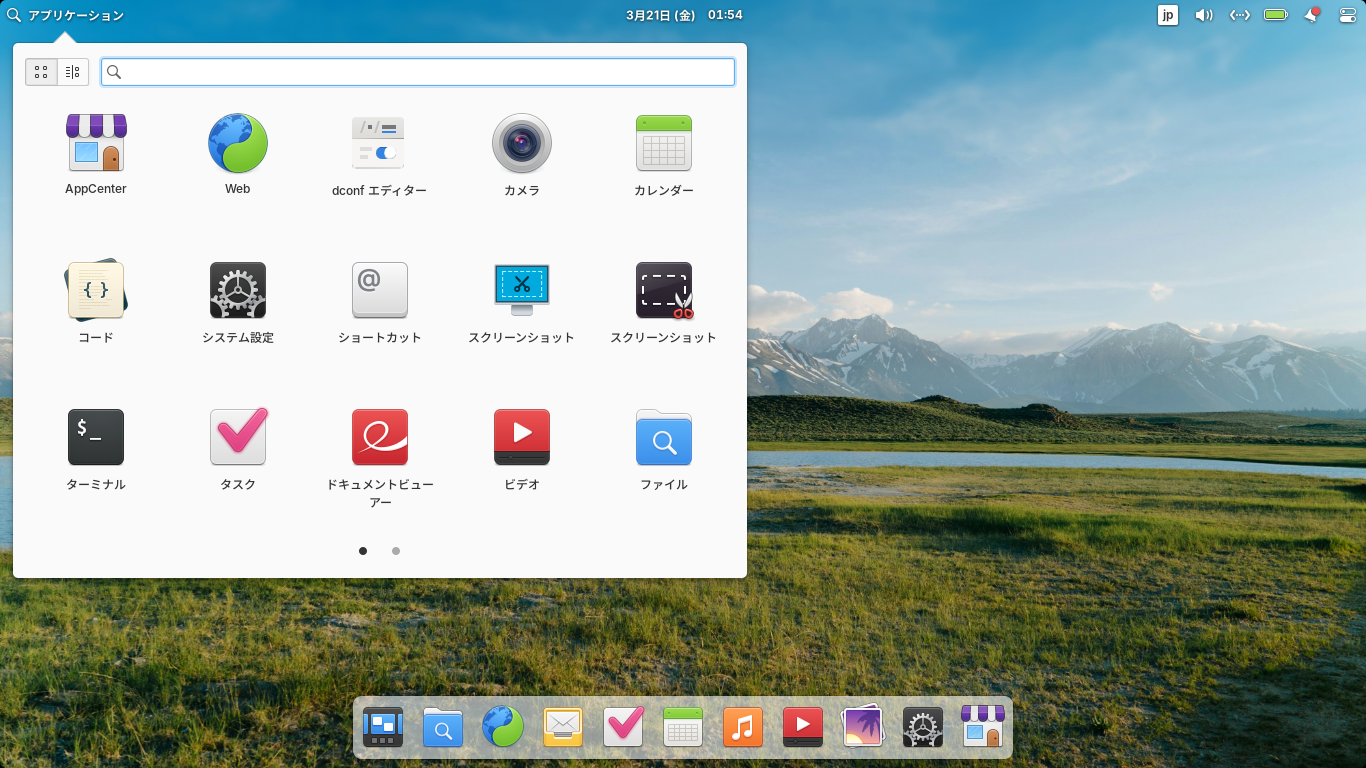Open the アプリケーション menu in the panel
The image size is (1366, 768).
pos(66,15)
